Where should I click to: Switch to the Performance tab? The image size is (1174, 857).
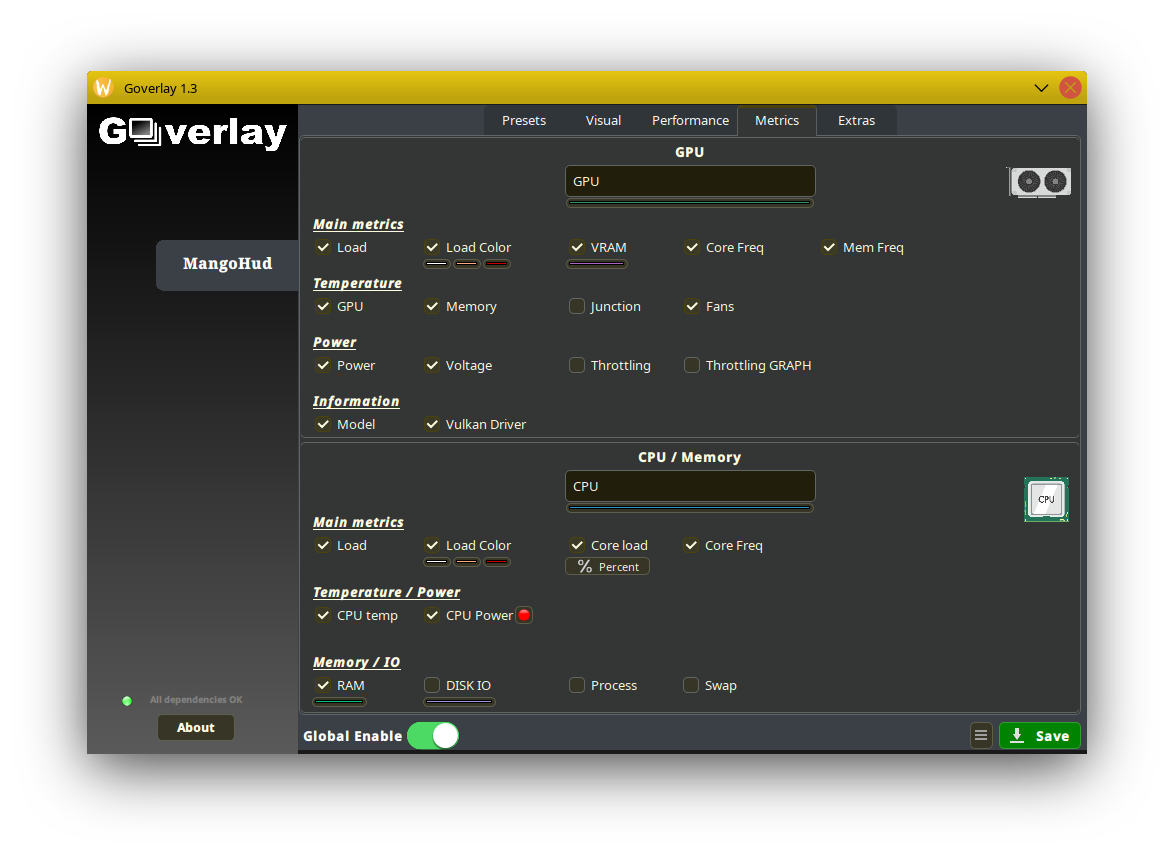click(690, 121)
